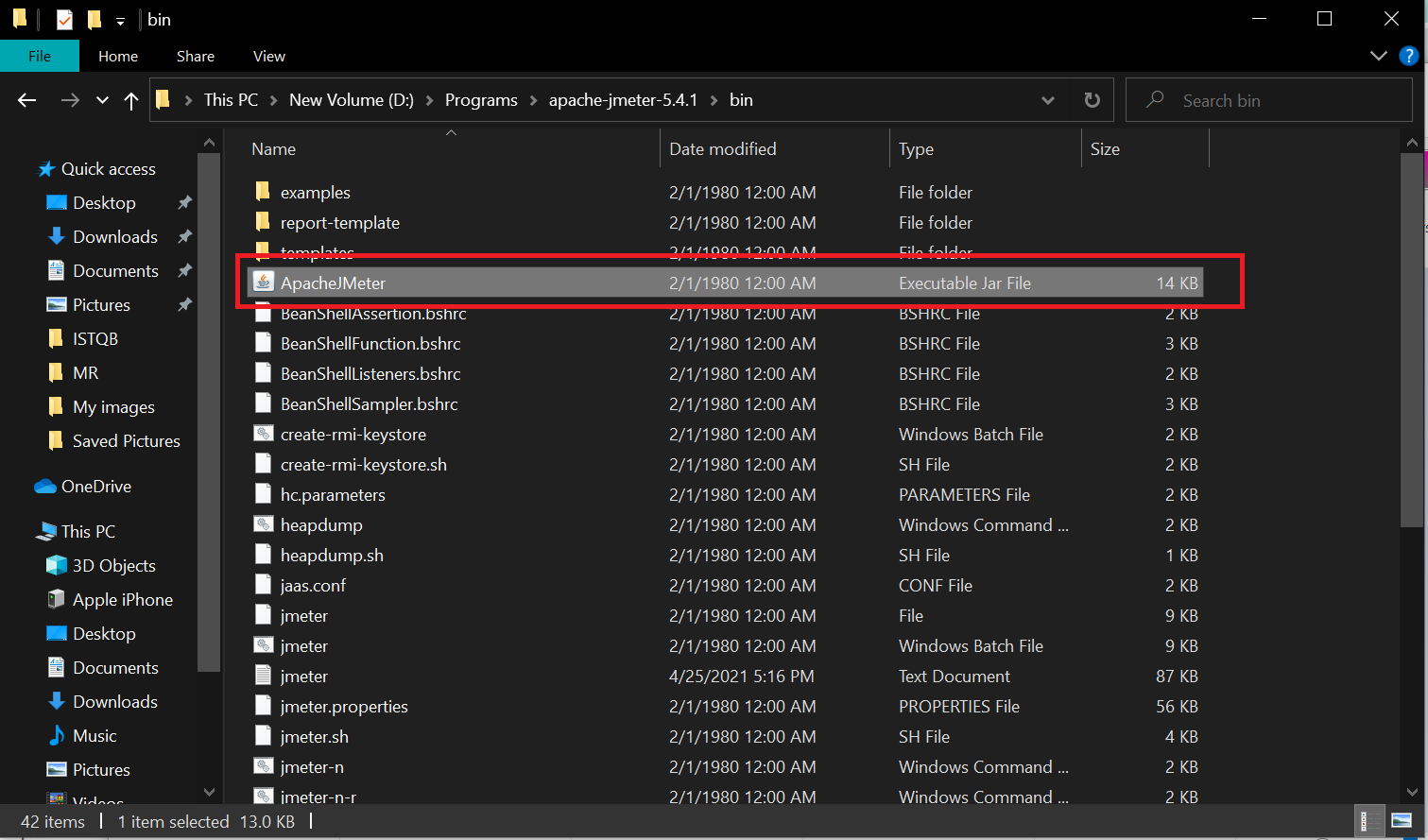The image size is (1428, 840).
Task: Select jmeter.sh file name
Action: tap(315, 737)
